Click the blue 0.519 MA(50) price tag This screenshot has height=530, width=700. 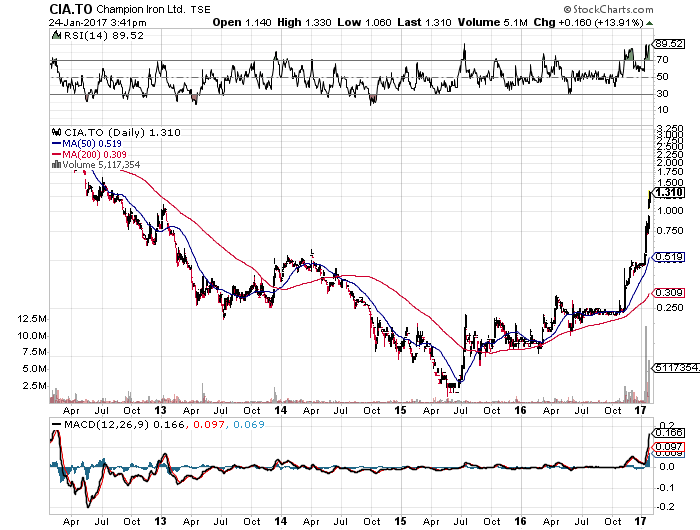click(669, 257)
